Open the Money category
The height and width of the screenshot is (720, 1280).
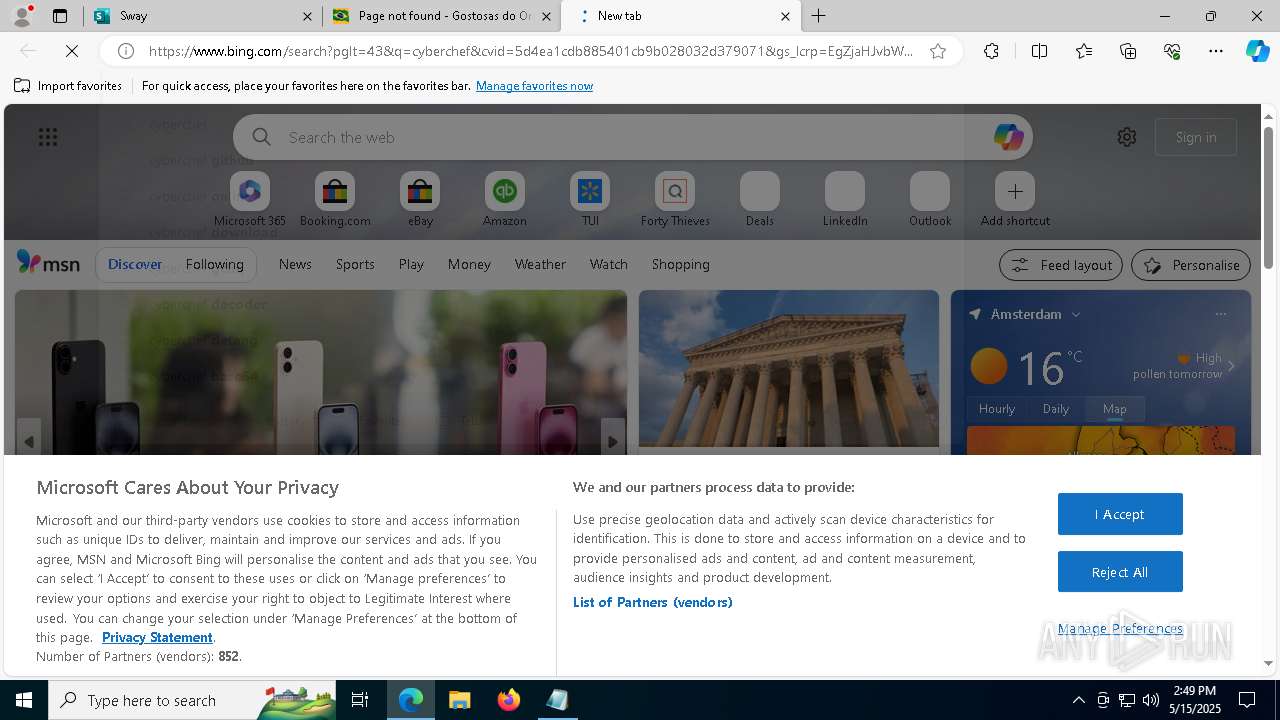coord(469,264)
